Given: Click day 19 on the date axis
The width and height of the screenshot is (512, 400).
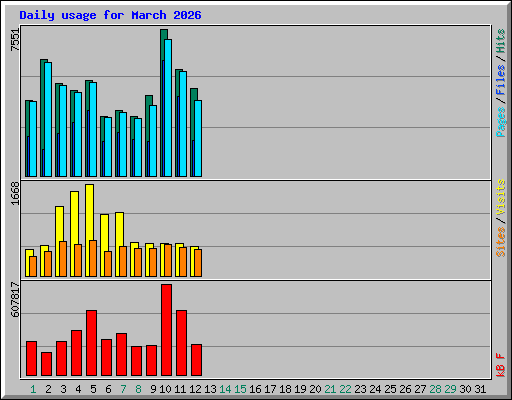Looking at the screenshot, I should click(300, 389).
